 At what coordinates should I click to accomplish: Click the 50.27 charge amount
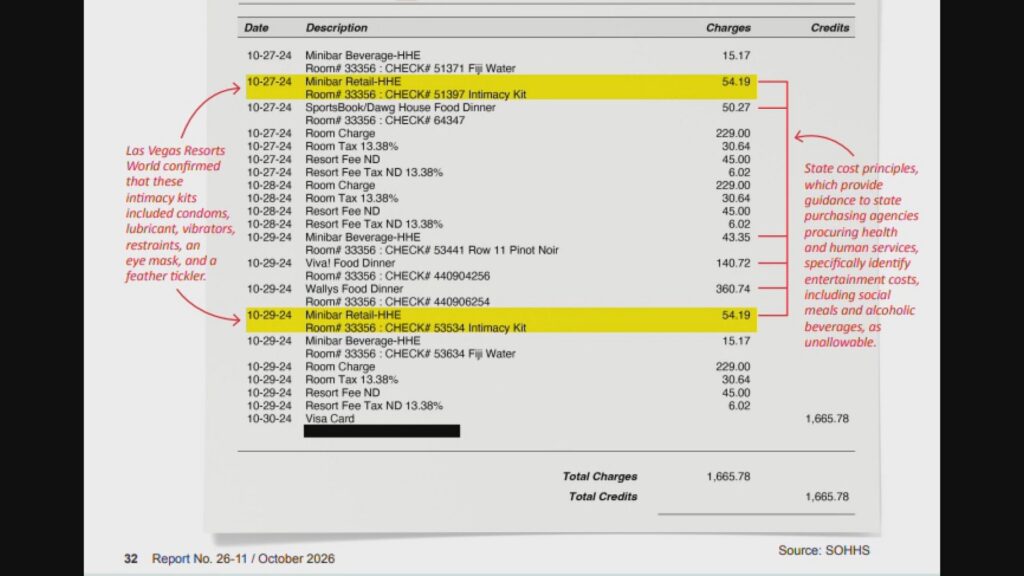click(x=736, y=108)
